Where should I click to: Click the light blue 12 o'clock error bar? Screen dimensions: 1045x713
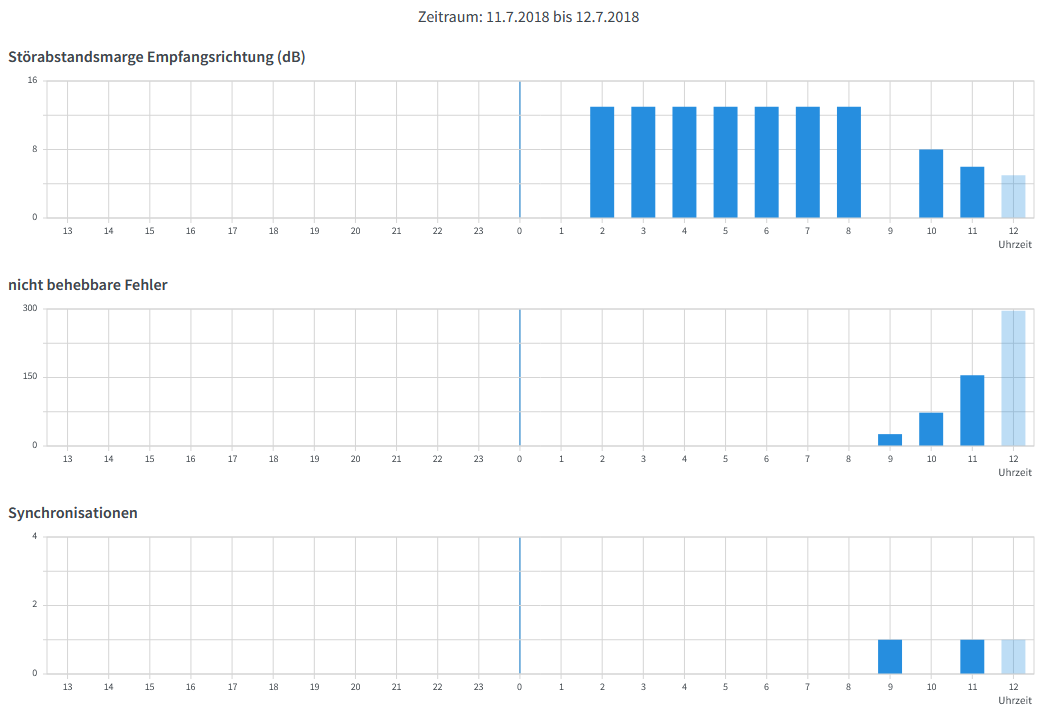tap(1013, 378)
